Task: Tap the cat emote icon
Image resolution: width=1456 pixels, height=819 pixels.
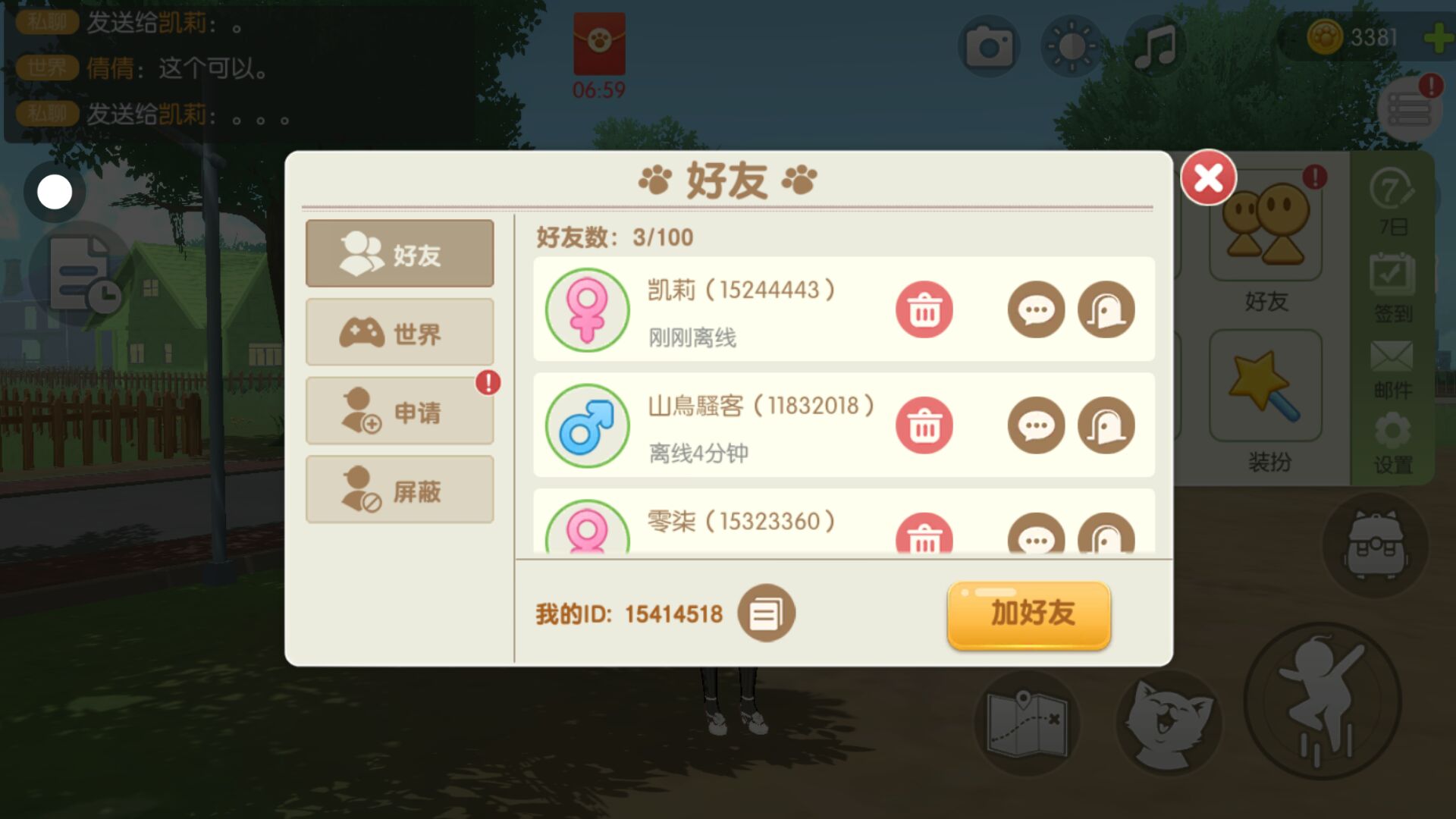Action: (1169, 723)
